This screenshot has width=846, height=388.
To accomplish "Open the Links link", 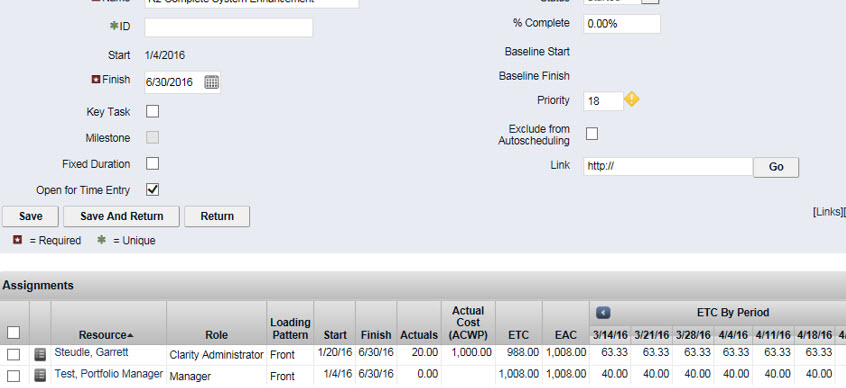I will (828, 212).
